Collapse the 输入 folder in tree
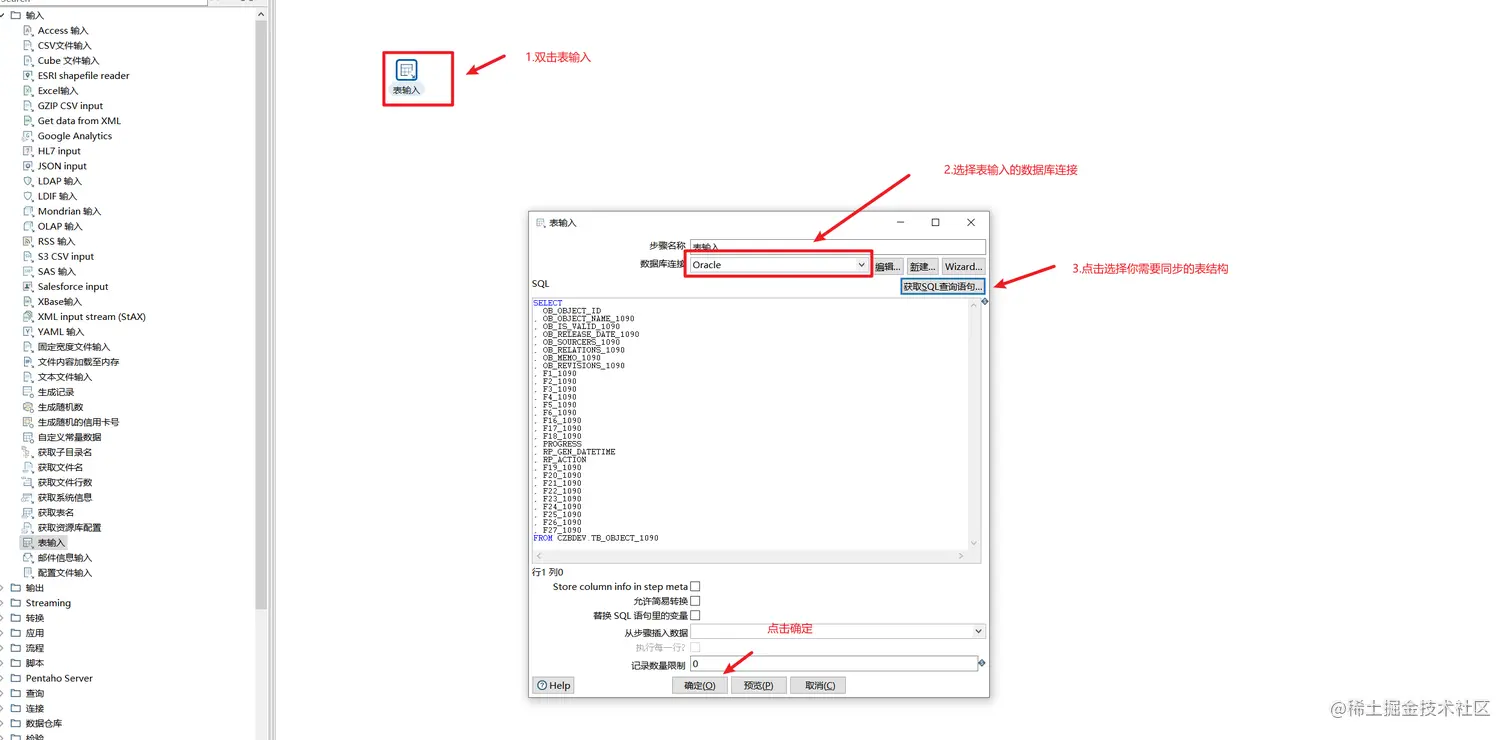 point(3,15)
